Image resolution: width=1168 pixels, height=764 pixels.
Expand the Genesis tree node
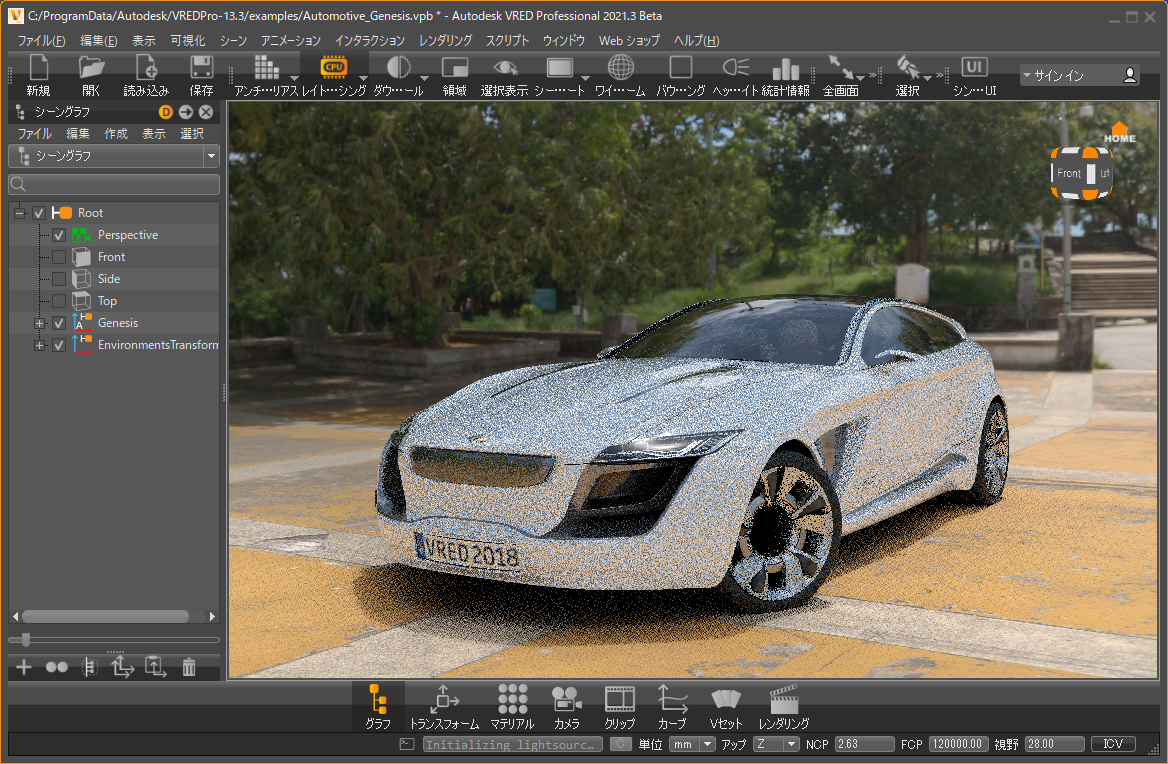40,323
